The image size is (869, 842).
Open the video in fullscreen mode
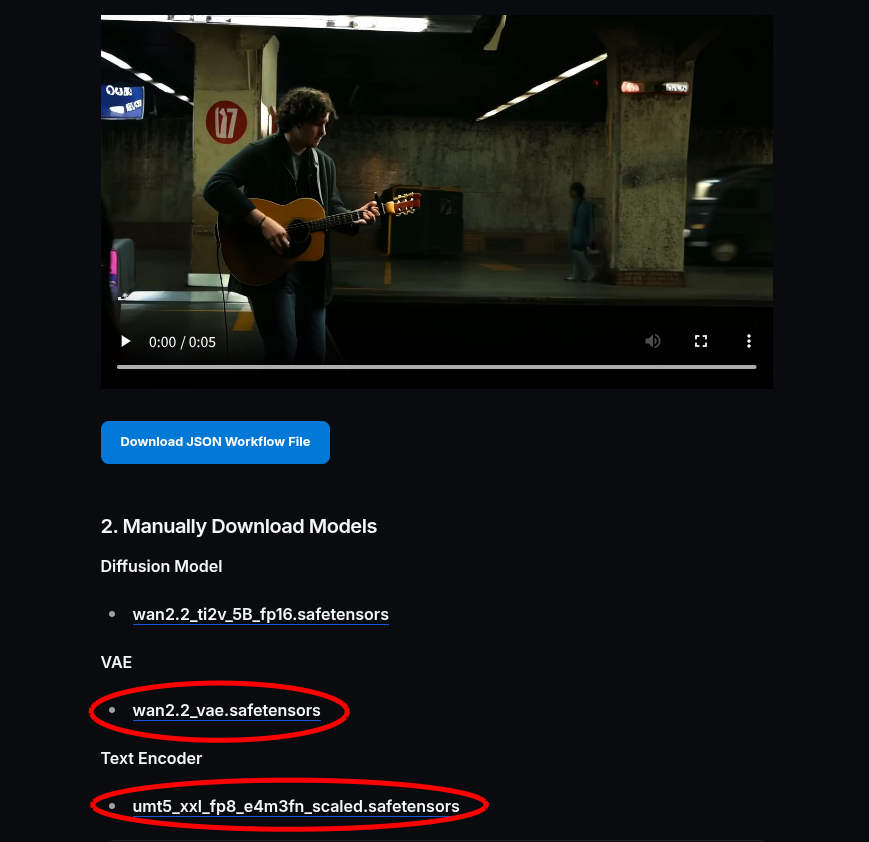(701, 341)
